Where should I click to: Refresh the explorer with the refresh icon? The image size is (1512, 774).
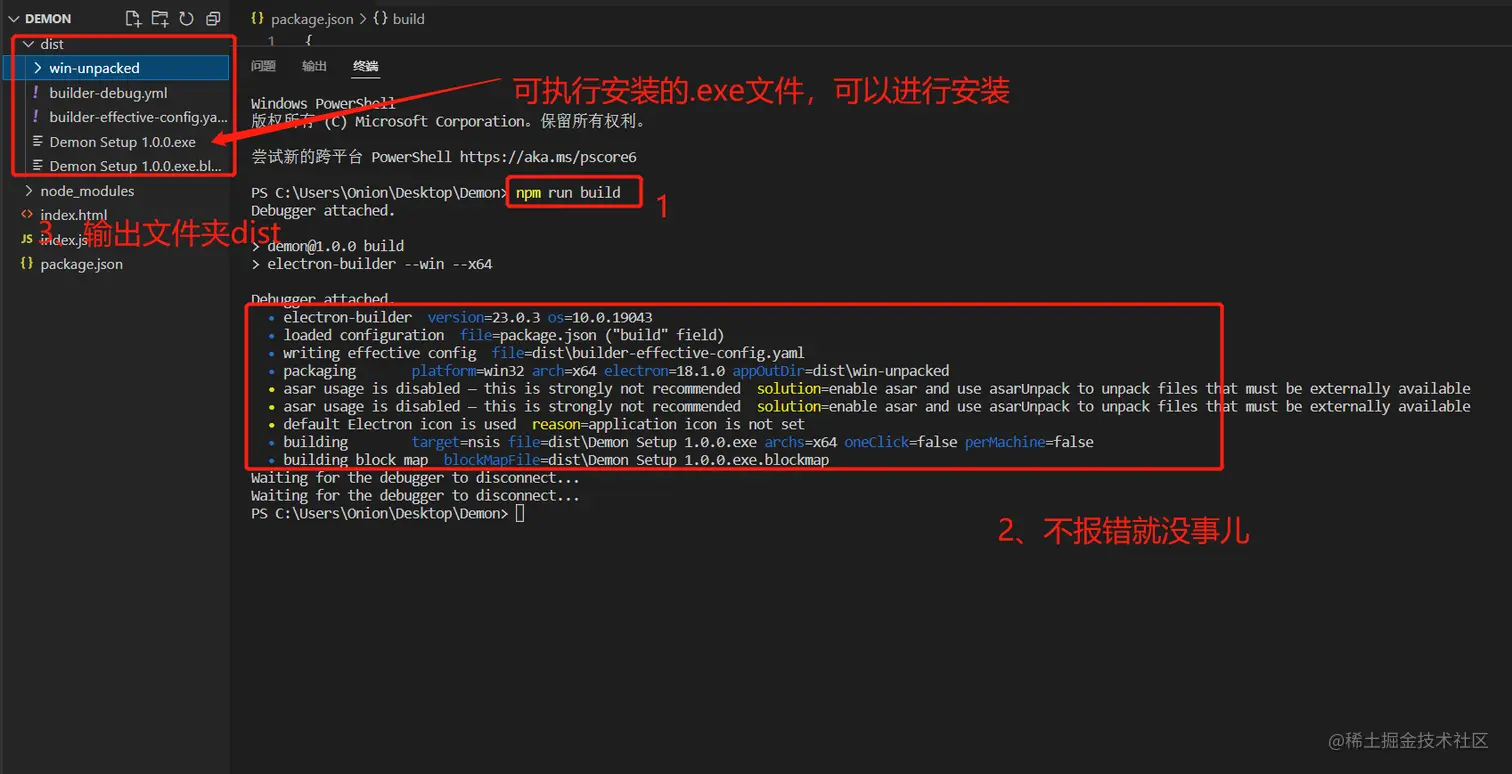186,18
